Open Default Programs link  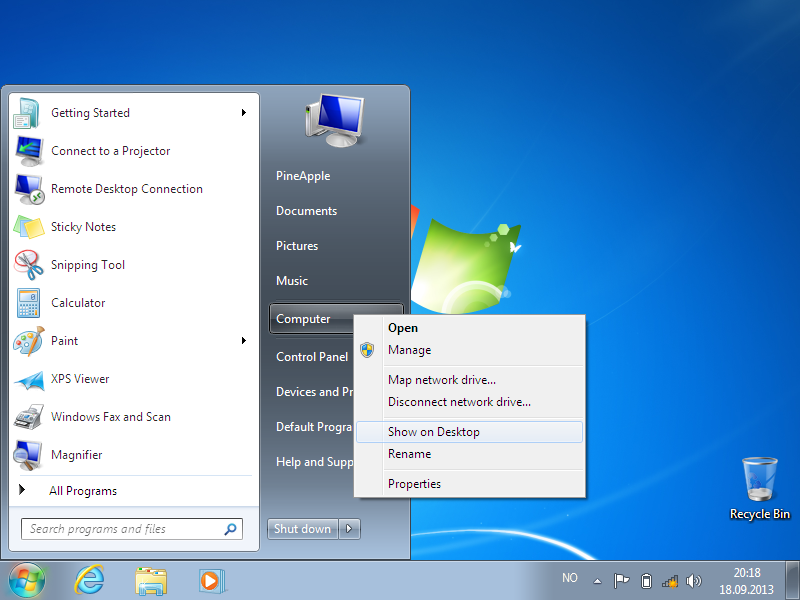[x=314, y=427]
